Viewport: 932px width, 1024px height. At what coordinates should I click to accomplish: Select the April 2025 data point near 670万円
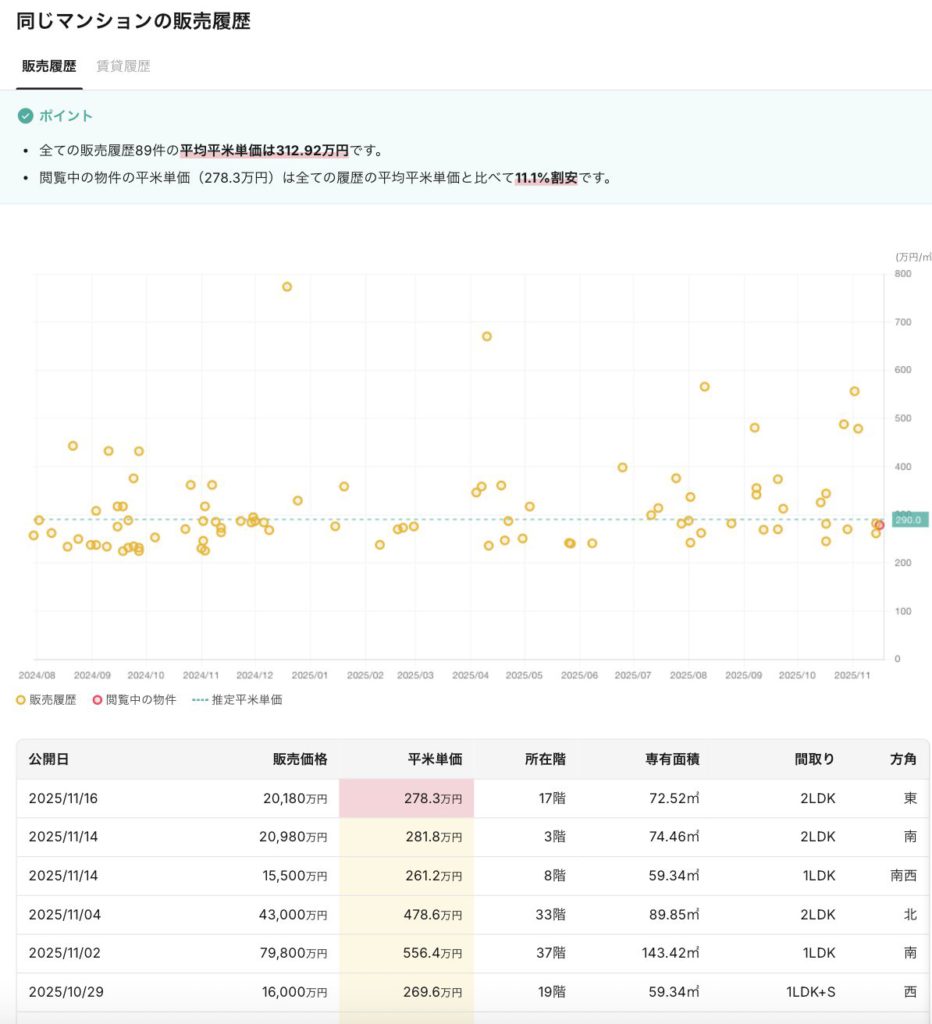pyautogui.click(x=487, y=337)
